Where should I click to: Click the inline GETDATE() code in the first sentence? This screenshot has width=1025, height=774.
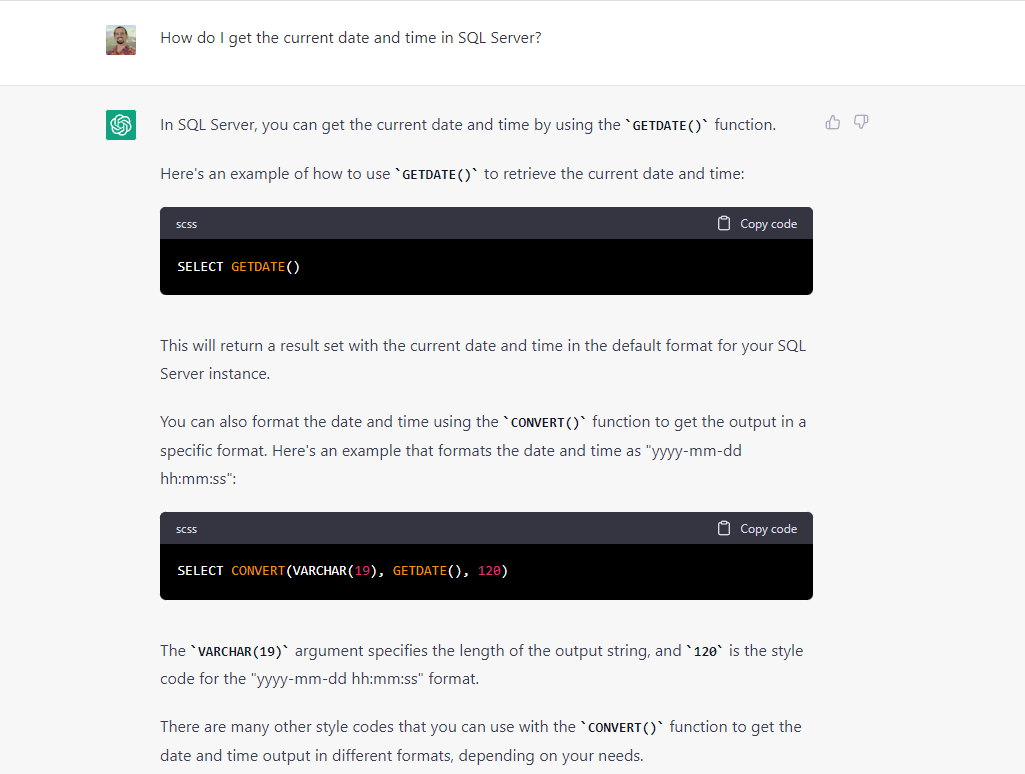[x=667, y=126]
